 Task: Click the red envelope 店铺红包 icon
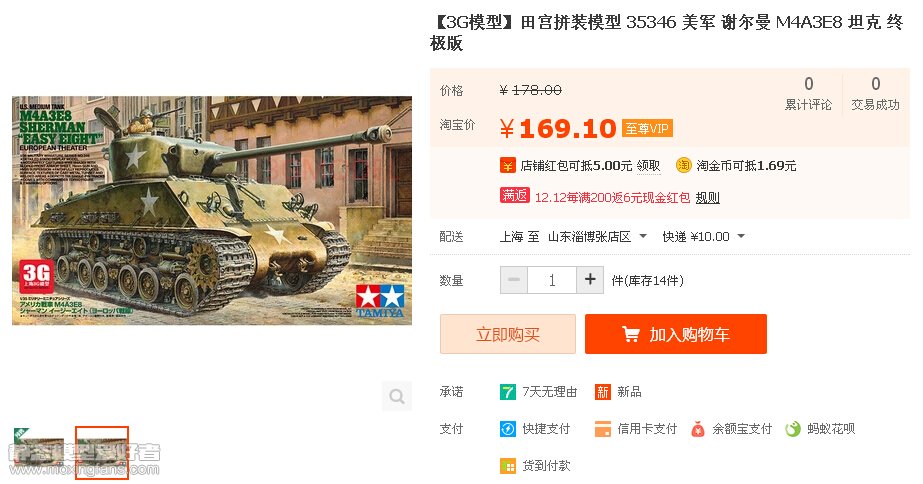coord(507,166)
